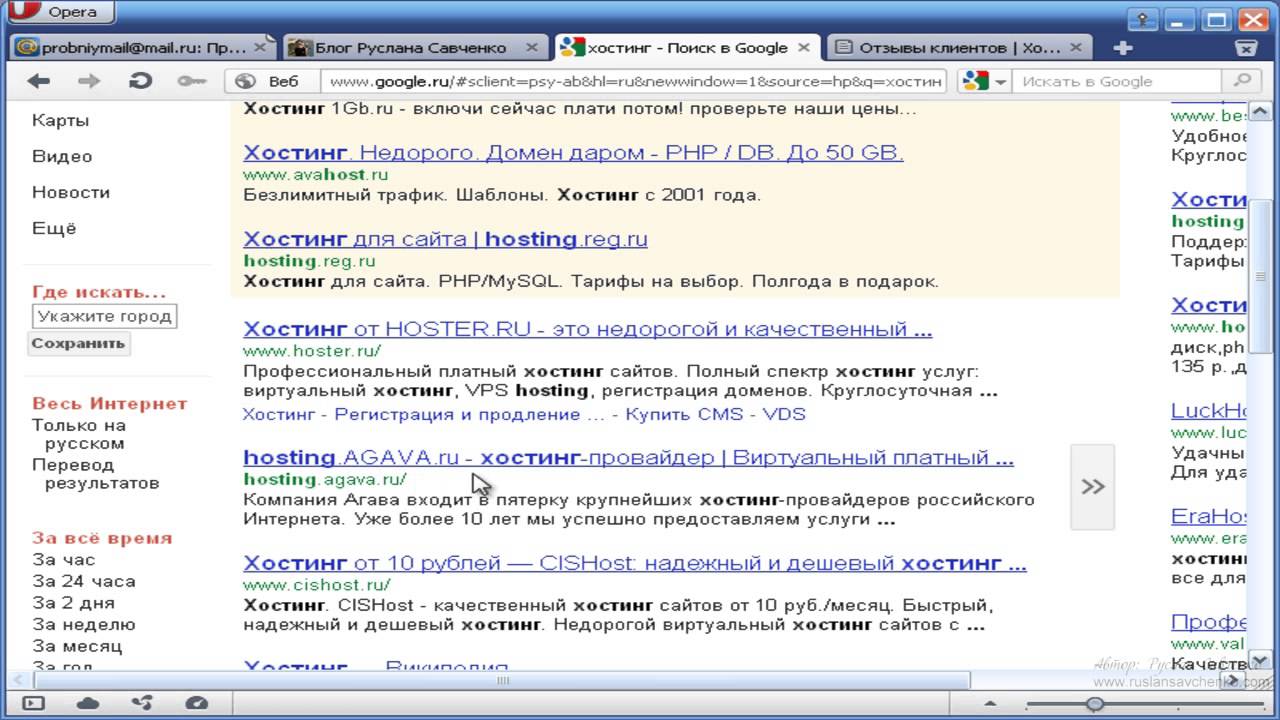Open the avahost Хостинг. Недорого ad link
Image resolution: width=1280 pixels, height=720 pixels.
[573, 153]
